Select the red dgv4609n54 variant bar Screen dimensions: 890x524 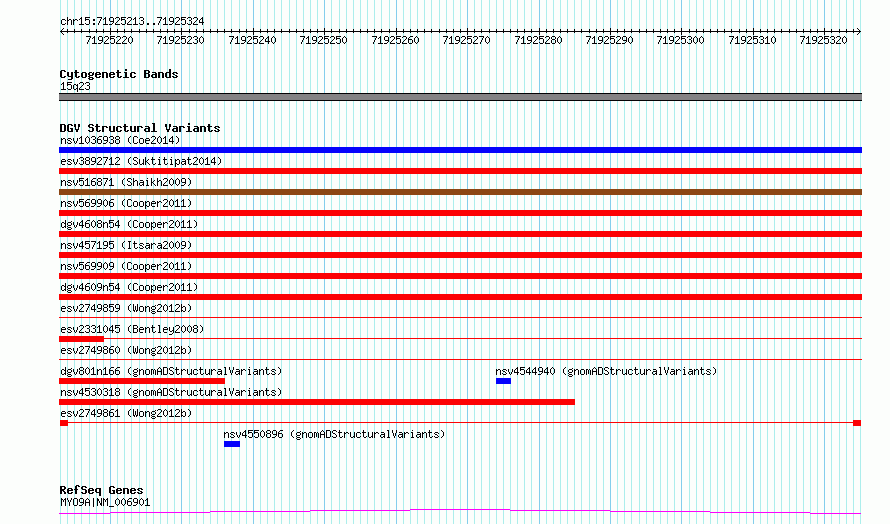[x=460, y=297]
